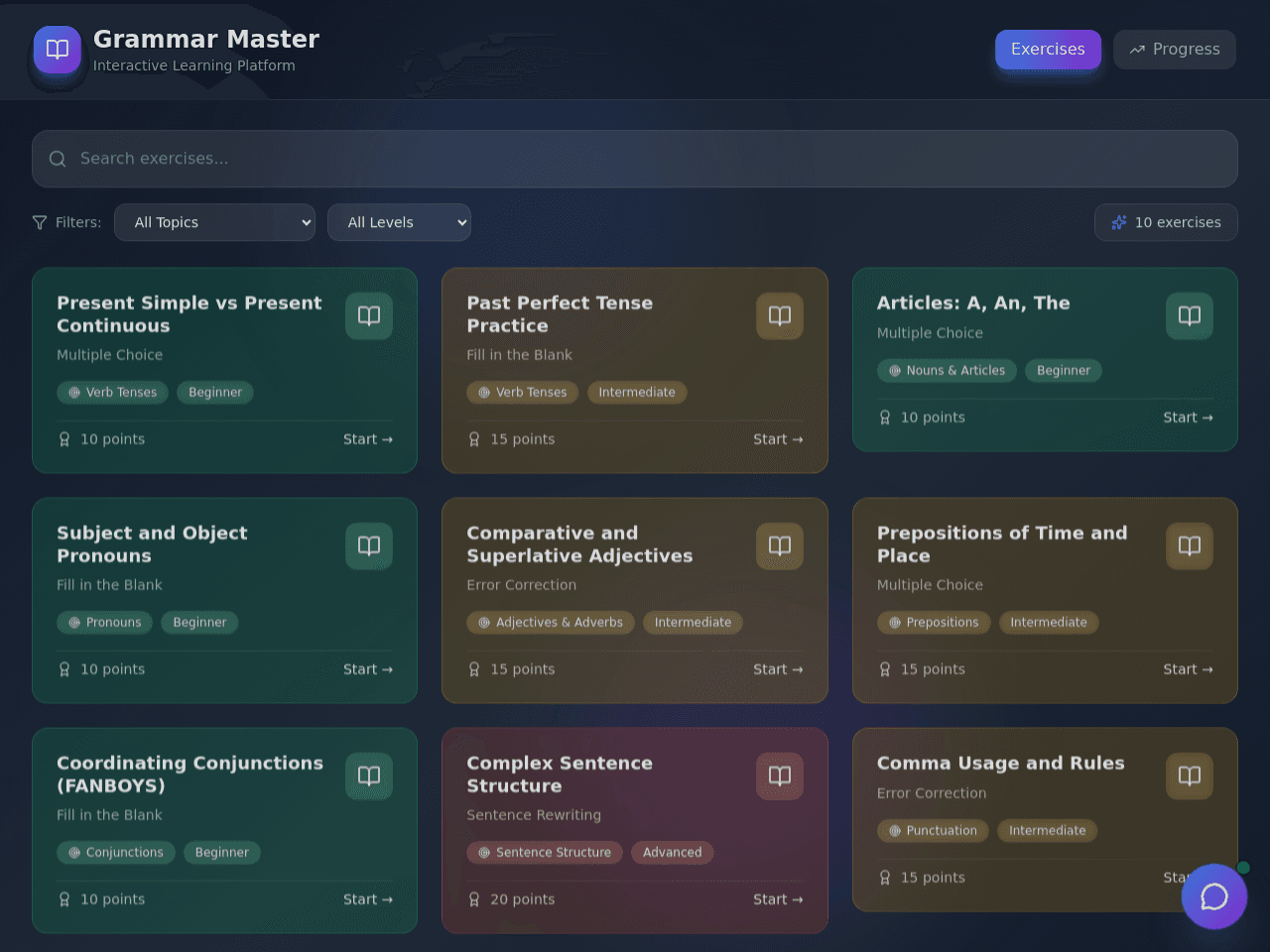1270x952 pixels.
Task: Click the book icon on Comma Usage and Rules card
Action: [x=1190, y=775]
